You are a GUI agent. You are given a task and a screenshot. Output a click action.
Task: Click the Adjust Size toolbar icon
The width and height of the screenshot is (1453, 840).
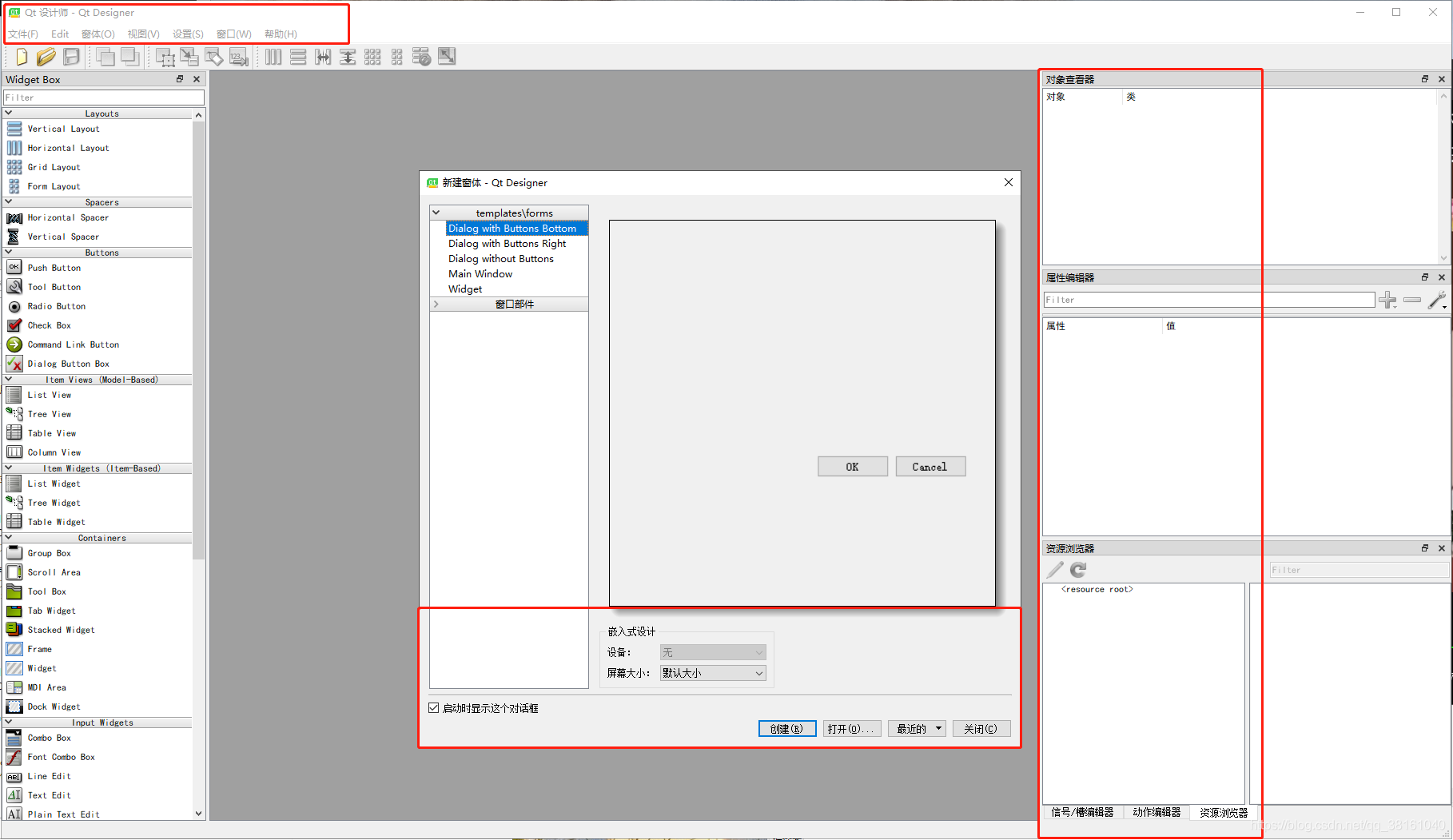pyautogui.click(x=447, y=57)
